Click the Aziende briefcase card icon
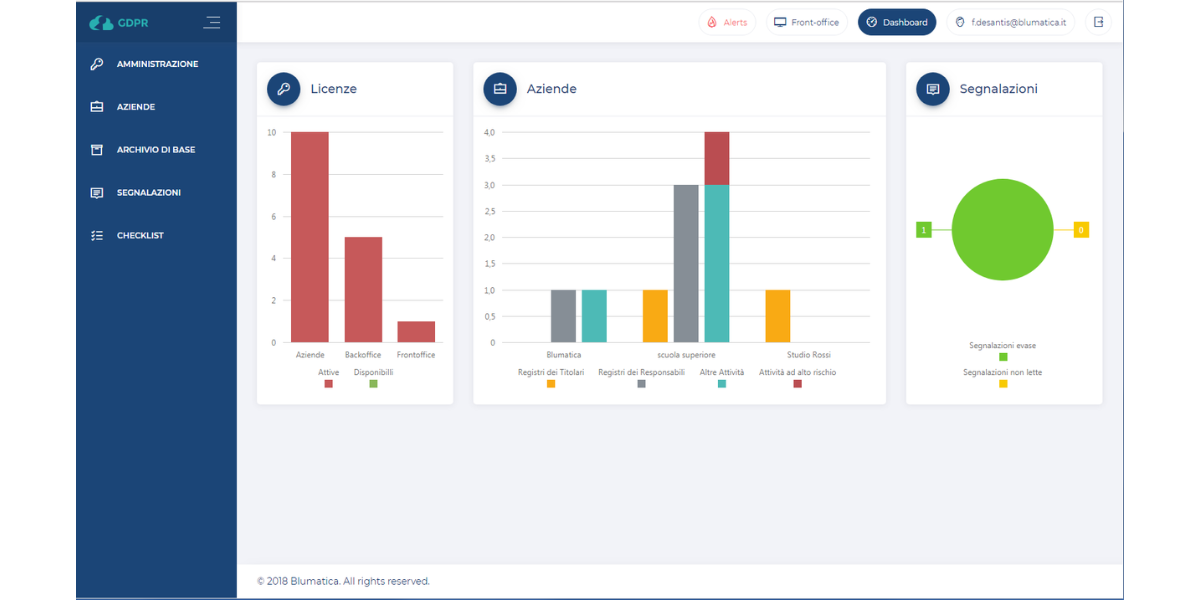 (x=500, y=89)
